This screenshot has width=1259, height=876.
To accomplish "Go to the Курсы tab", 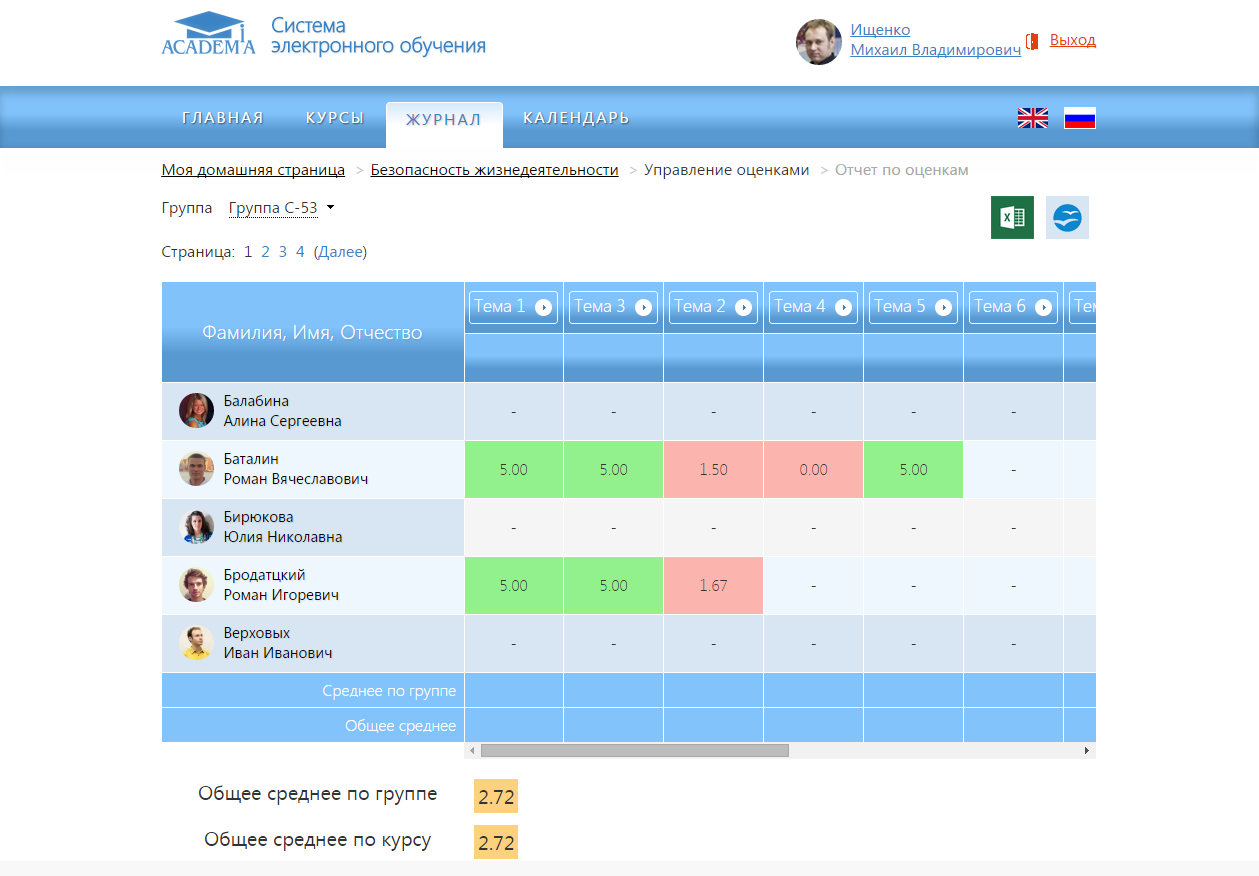I will pos(334,118).
